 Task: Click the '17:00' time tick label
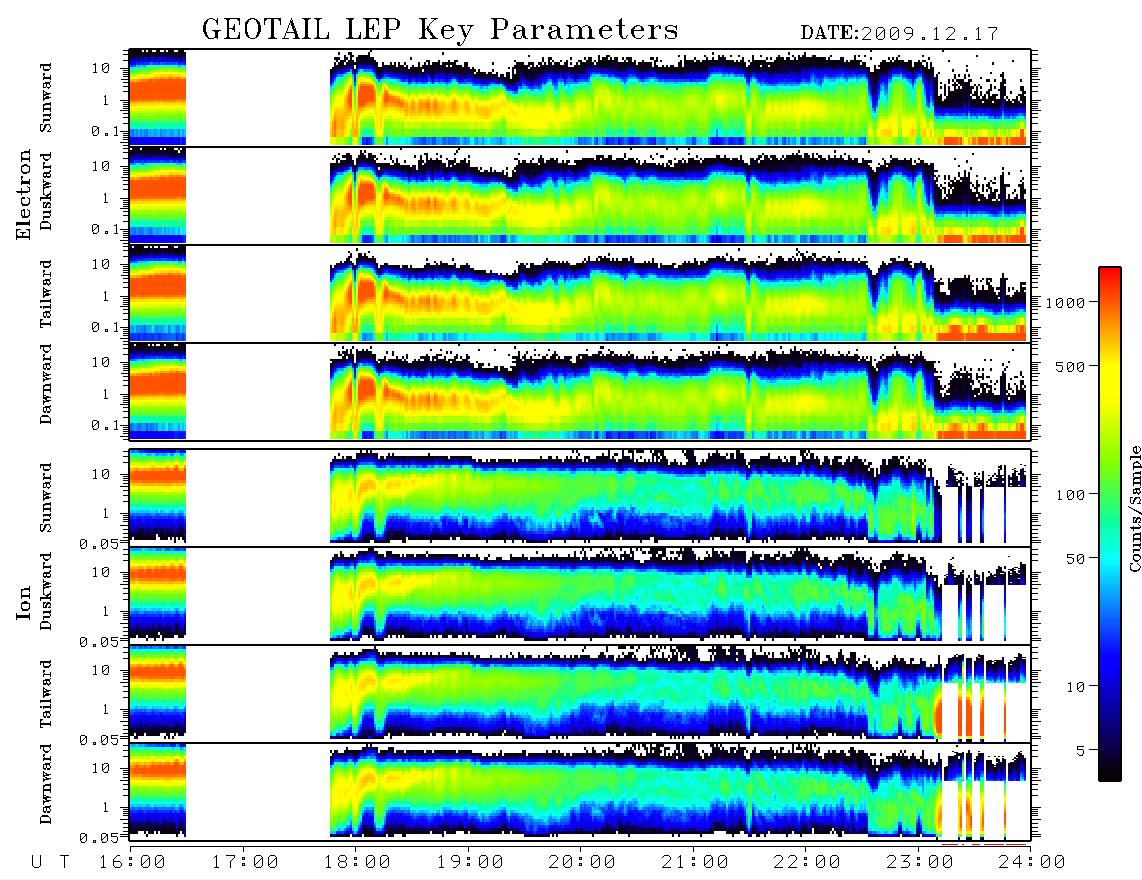pyautogui.click(x=245, y=863)
